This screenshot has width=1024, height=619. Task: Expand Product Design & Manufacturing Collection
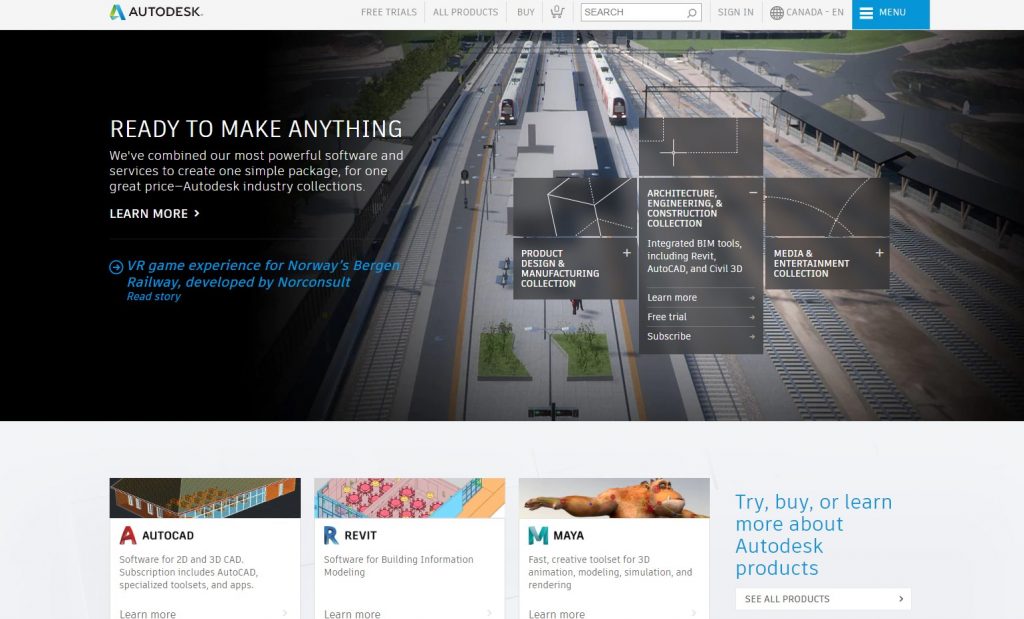(x=626, y=253)
